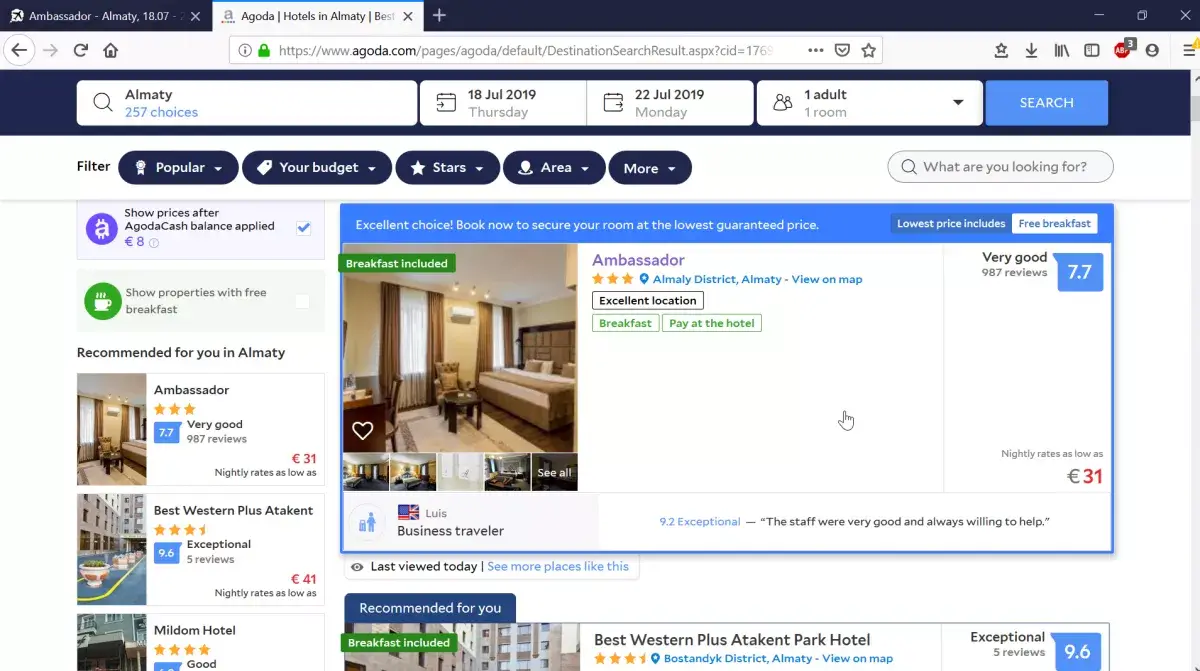Screen dimensions: 1200x671
Task: Click the check-in calendar icon
Action: (446, 103)
